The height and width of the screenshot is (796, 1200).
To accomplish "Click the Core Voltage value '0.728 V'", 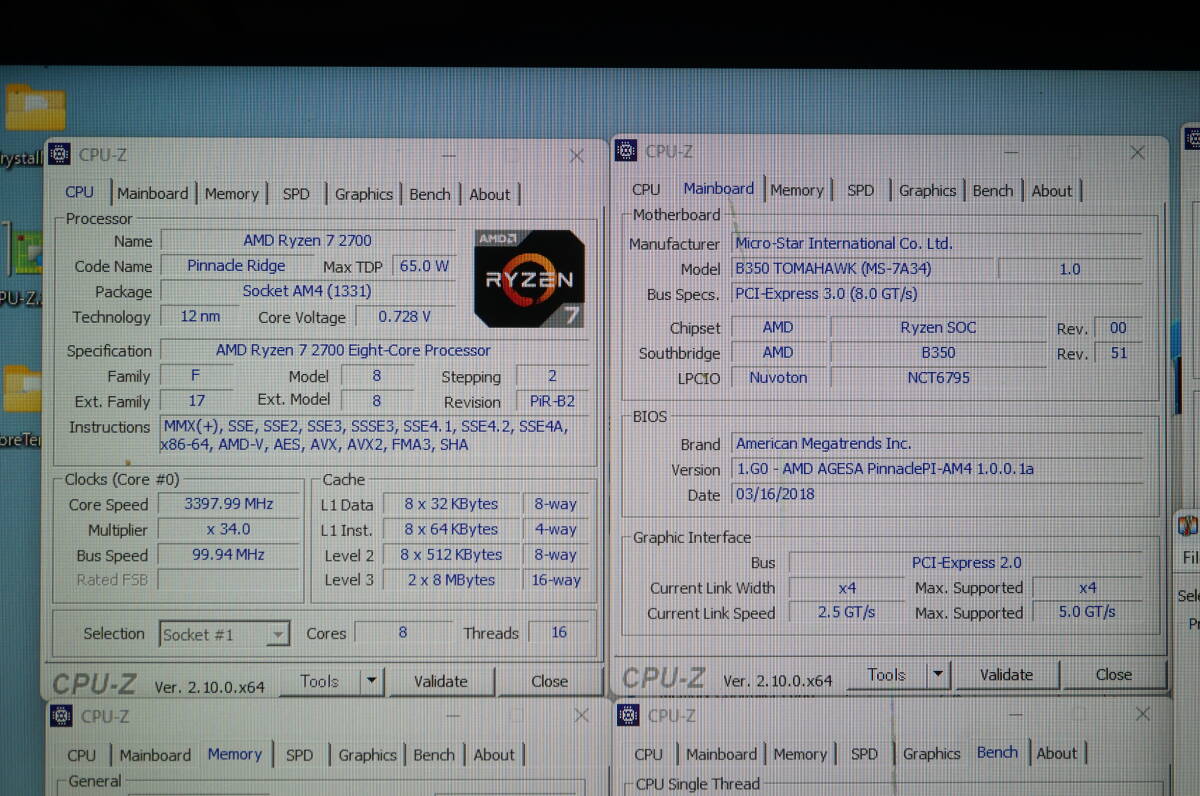I will pyautogui.click(x=404, y=317).
